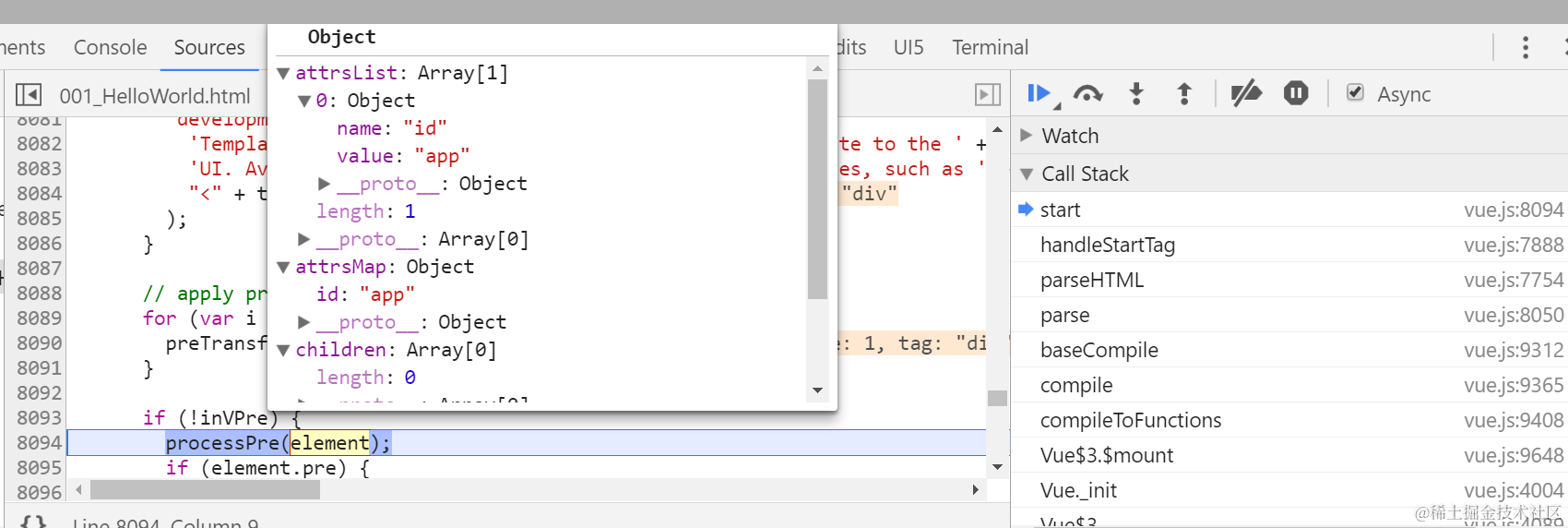Click editor horizontal scroll left arrow
The image size is (1568, 528).
pos(78,489)
